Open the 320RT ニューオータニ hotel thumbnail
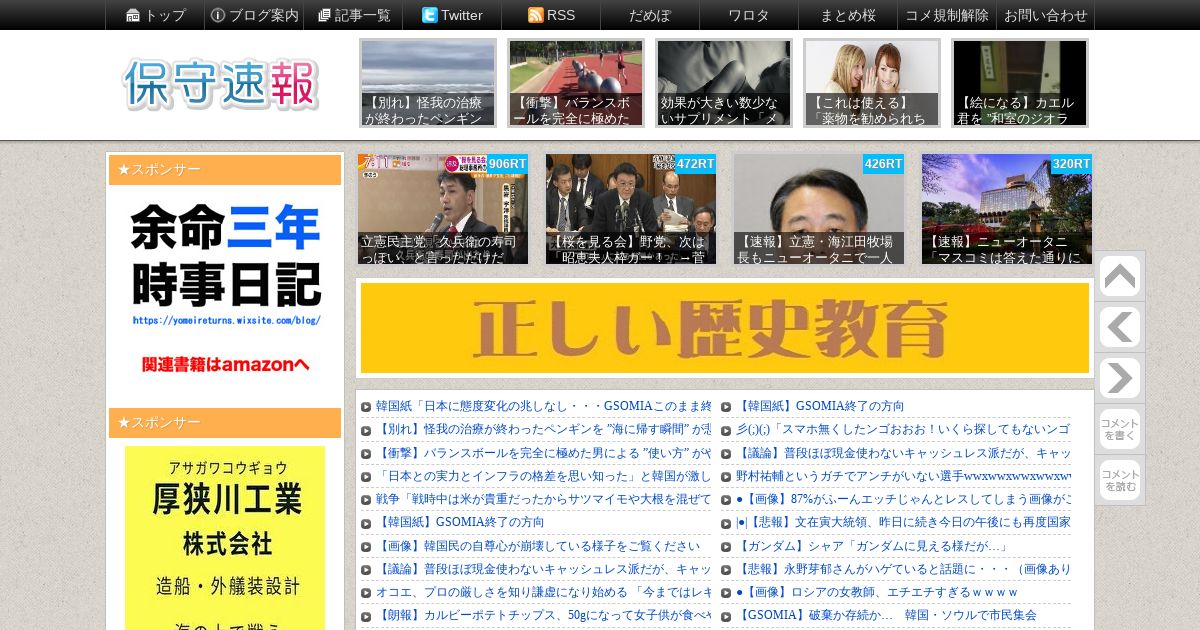The image size is (1200, 630). point(1007,209)
